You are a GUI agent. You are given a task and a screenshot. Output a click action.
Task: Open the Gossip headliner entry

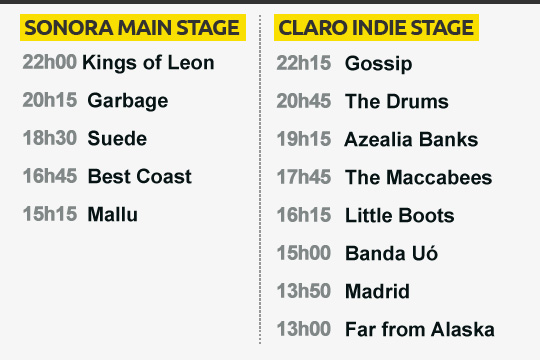[378, 64]
